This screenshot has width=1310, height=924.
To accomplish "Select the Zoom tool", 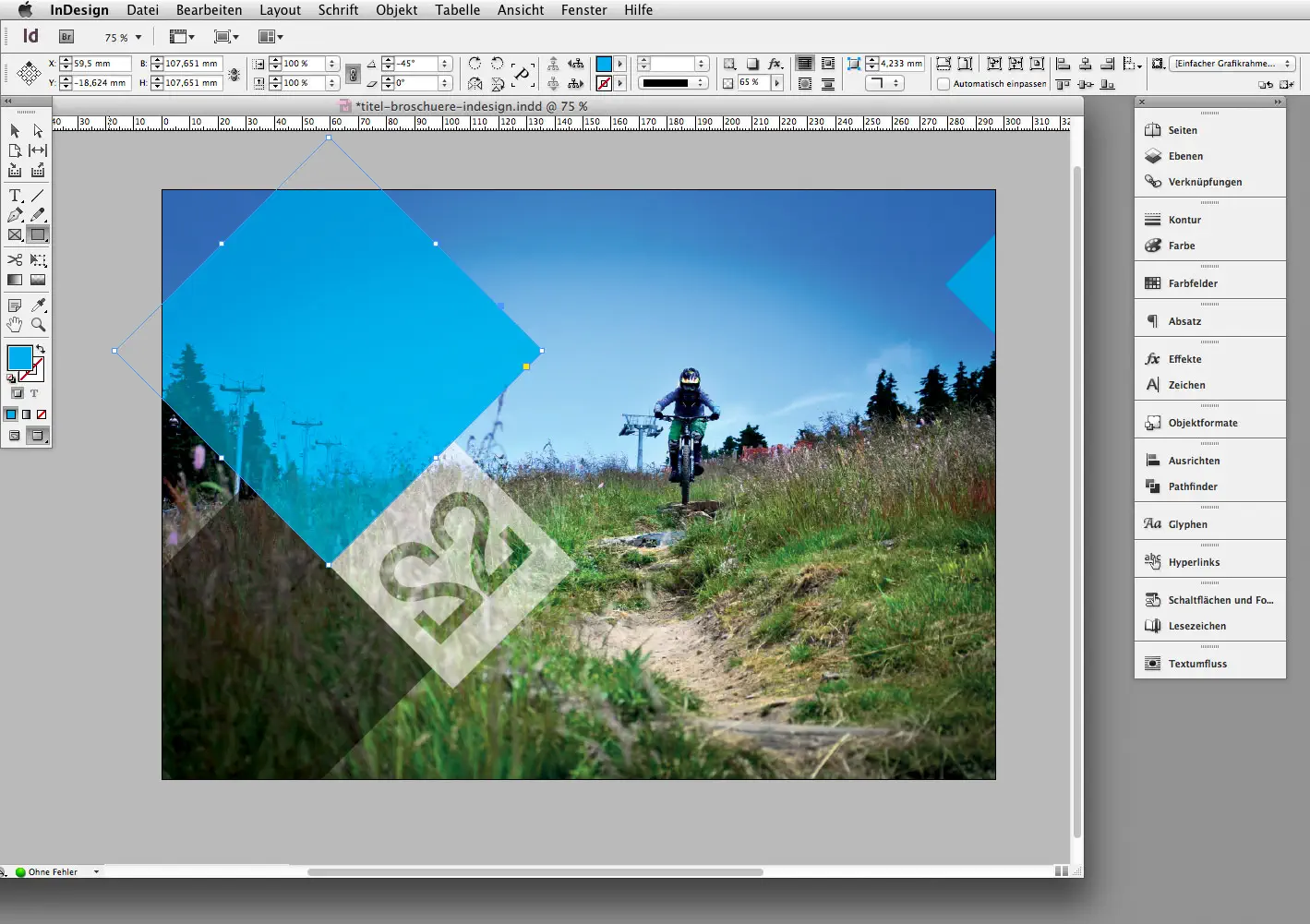I will point(39,324).
